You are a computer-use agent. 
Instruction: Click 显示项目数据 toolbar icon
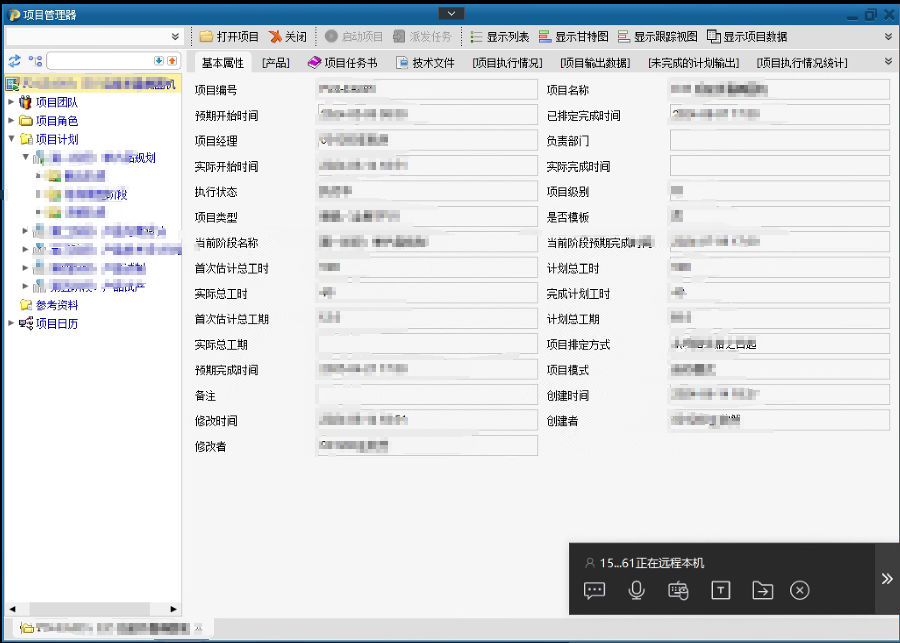[x=714, y=37]
